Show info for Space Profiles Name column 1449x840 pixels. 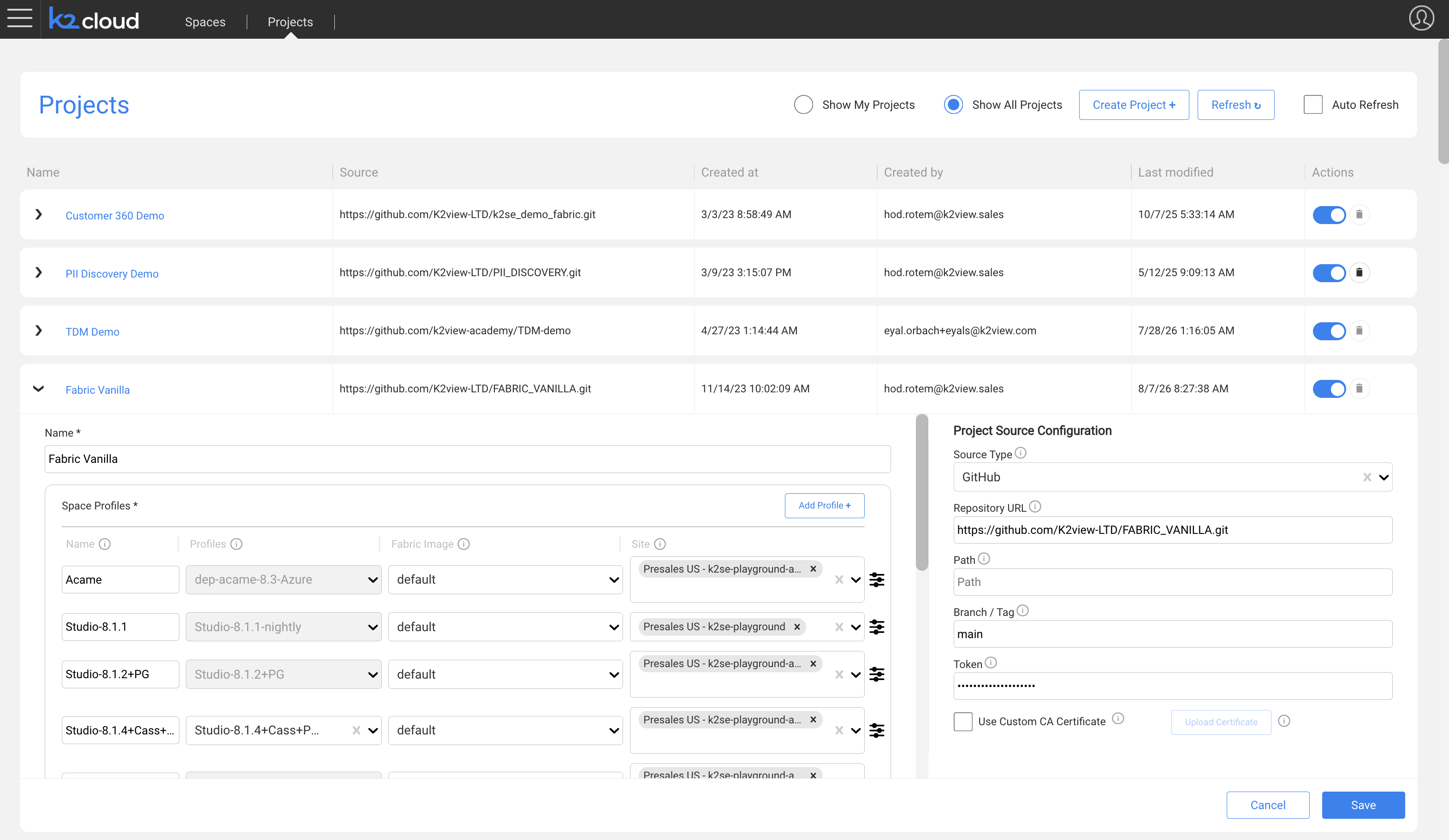click(x=105, y=544)
